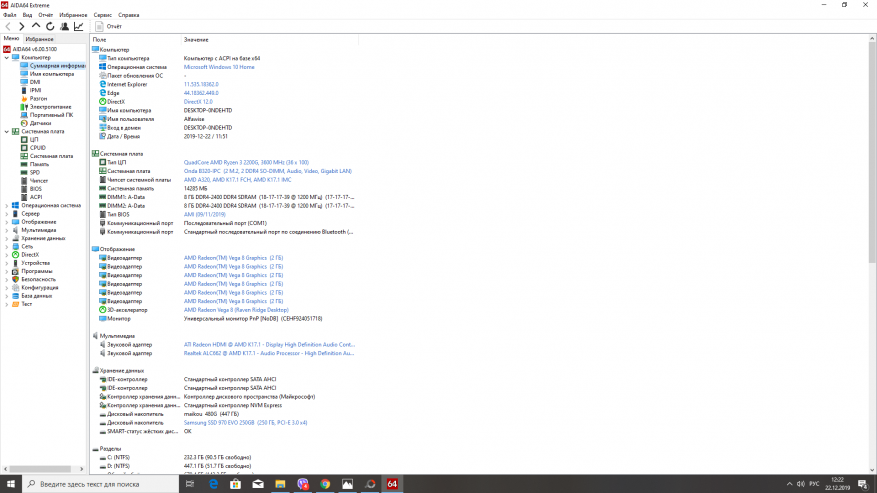The image size is (877, 493).
Task: Expand the Сервер tree node
Action: pos(7,214)
